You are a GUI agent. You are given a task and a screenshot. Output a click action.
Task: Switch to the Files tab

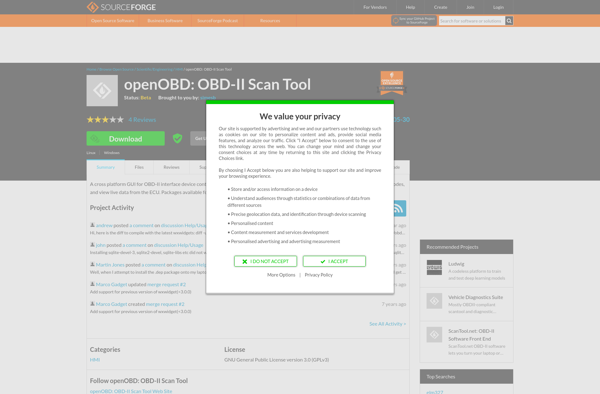tap(139, 167)
